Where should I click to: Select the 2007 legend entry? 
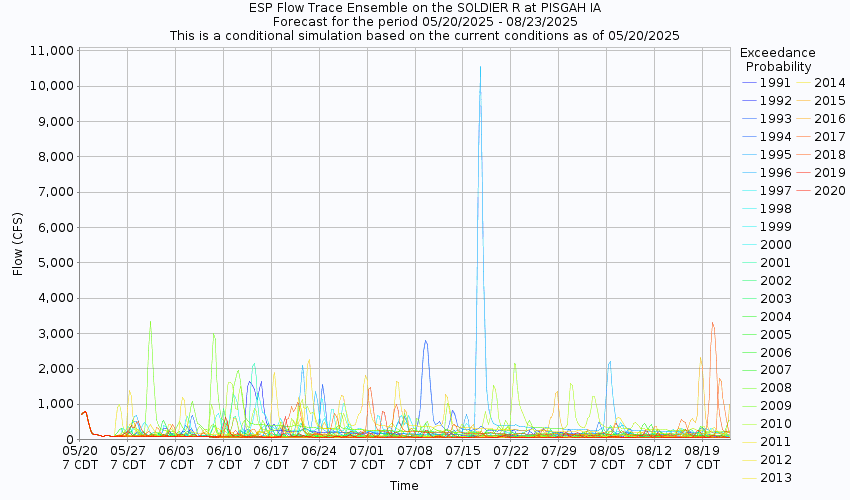click(x=767, y=370)
